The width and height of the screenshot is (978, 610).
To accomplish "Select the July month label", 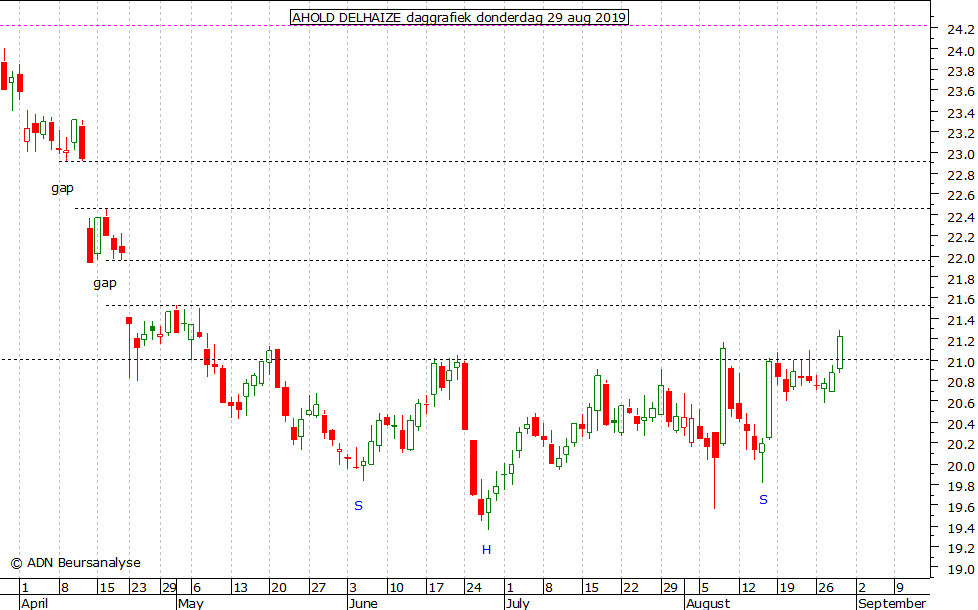I will pos(518,603).
